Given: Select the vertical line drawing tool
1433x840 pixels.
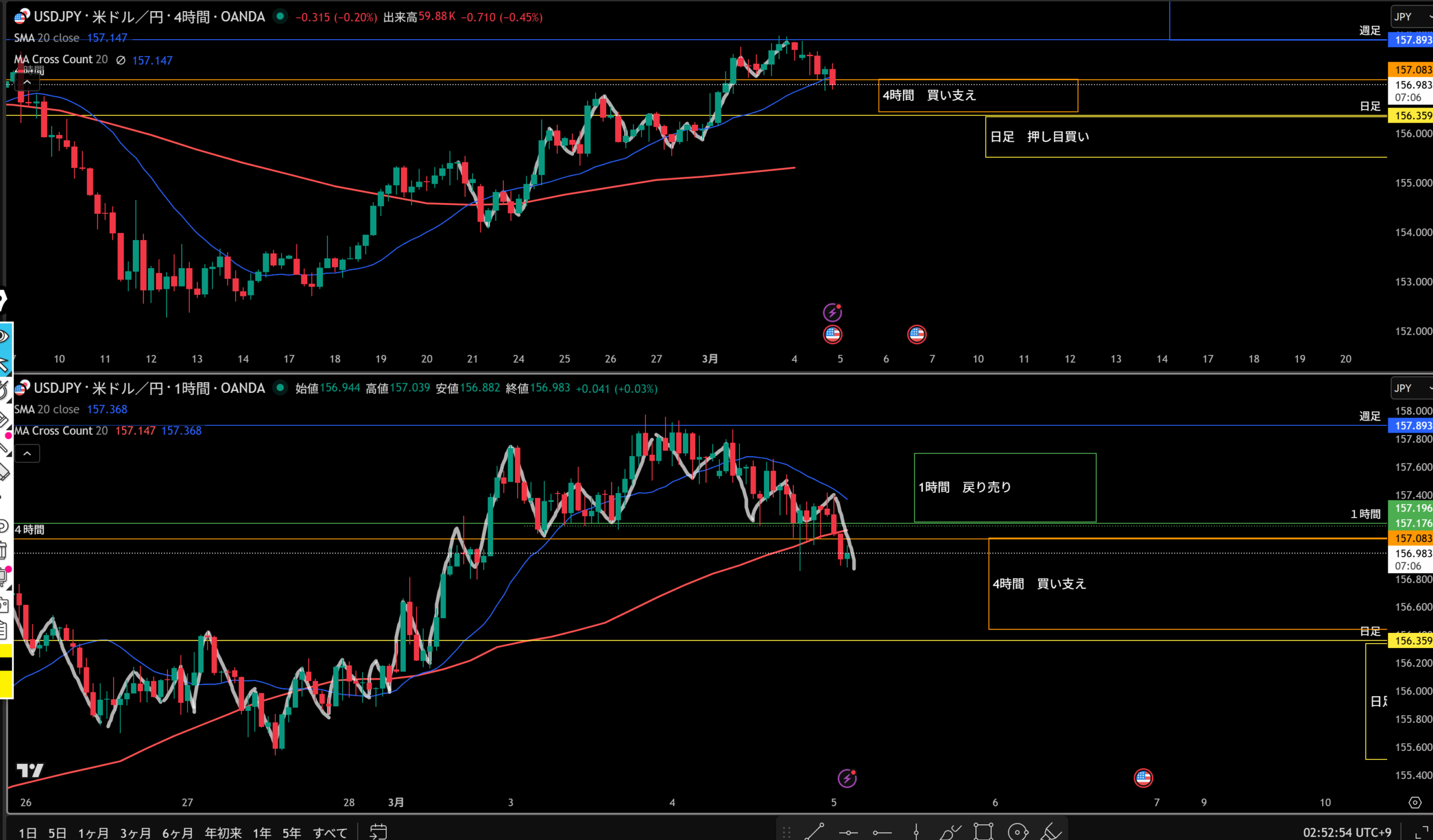Looking at the screenshot, I should 916,833.
